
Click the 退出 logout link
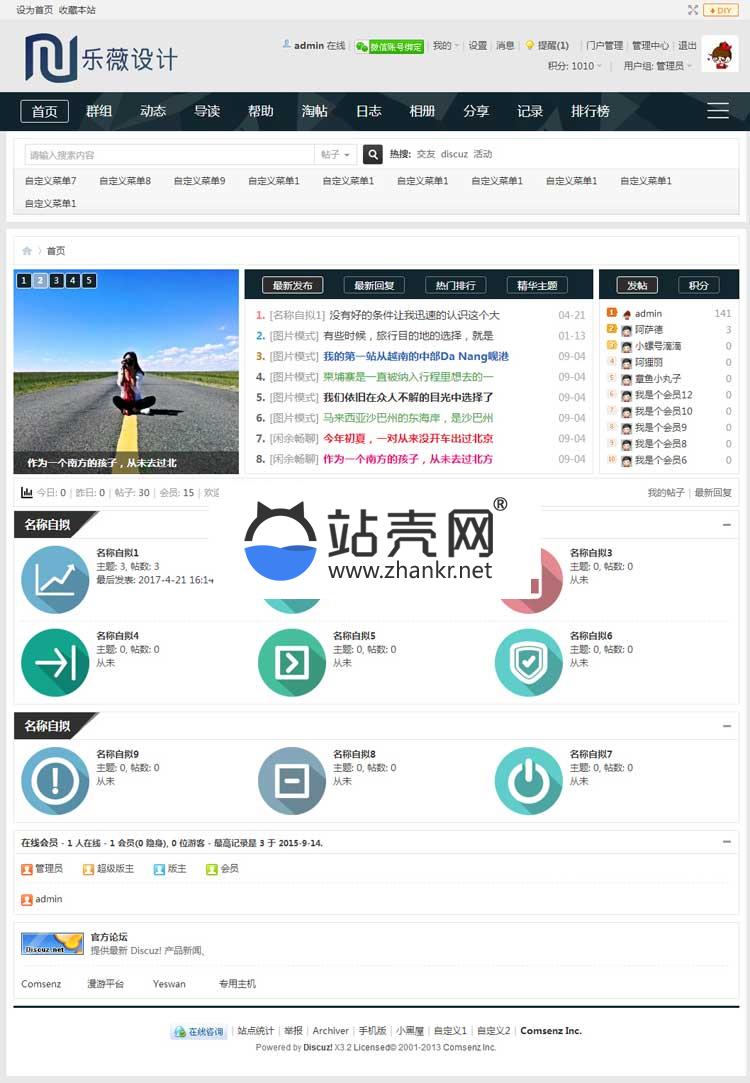tap(687, 46)
